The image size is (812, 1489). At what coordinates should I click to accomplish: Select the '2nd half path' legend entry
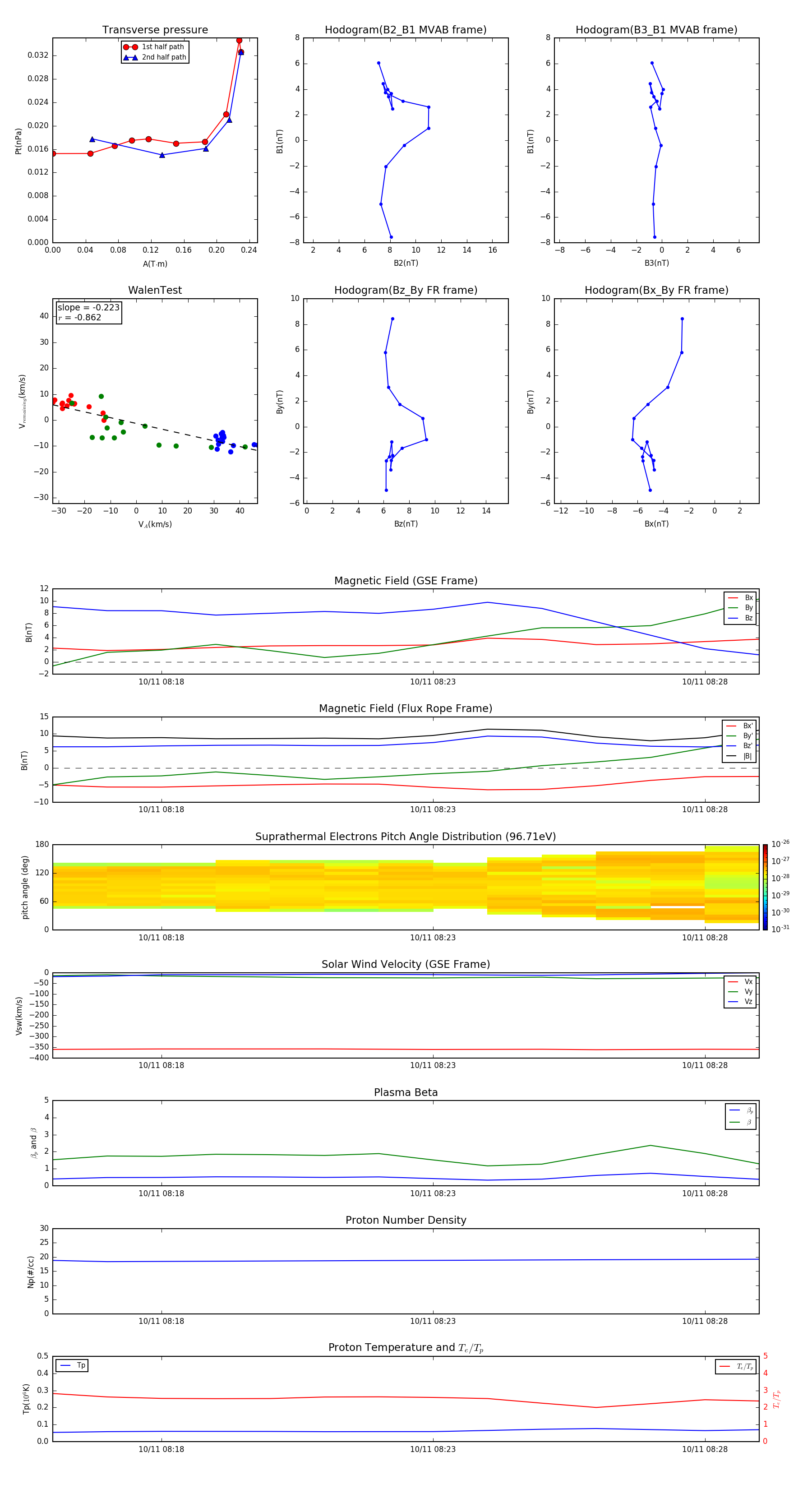click(155, 57)
